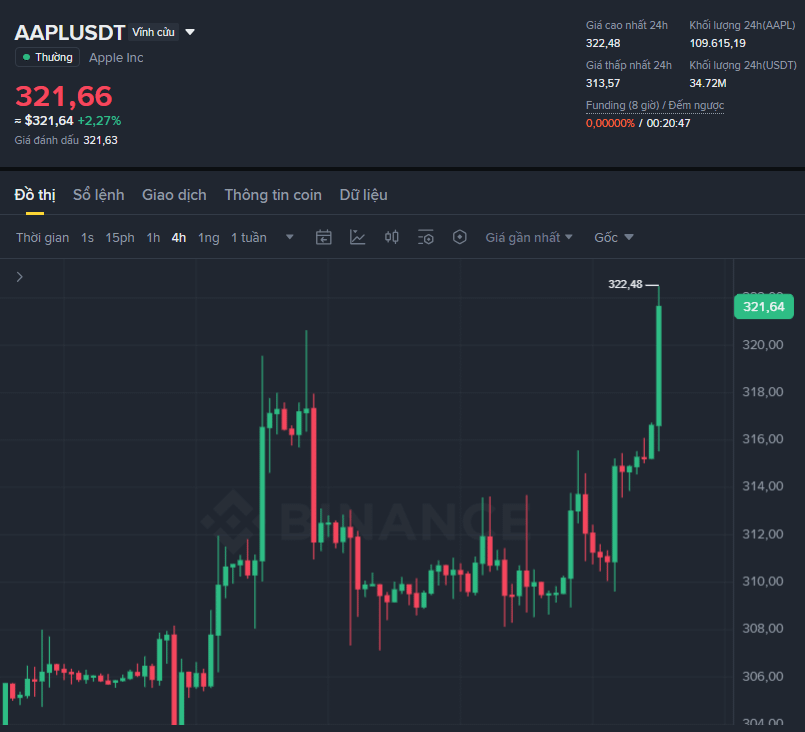Open the calendar date jump icon

pos(323,237)
